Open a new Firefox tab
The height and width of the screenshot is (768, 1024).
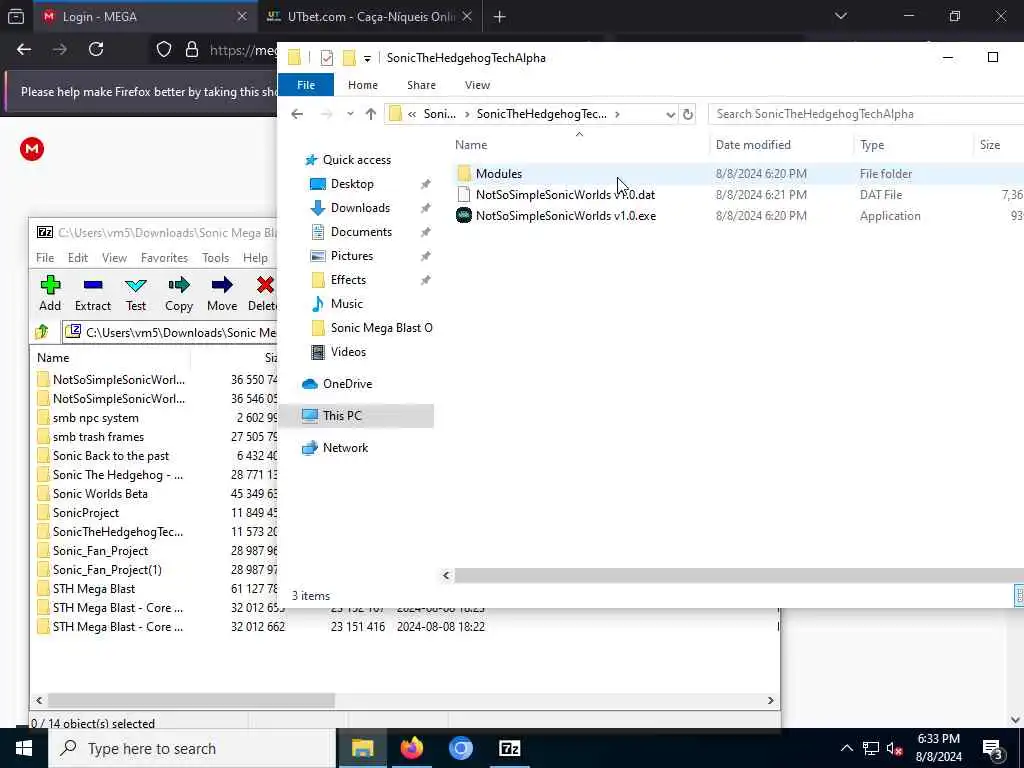[500, 17]
